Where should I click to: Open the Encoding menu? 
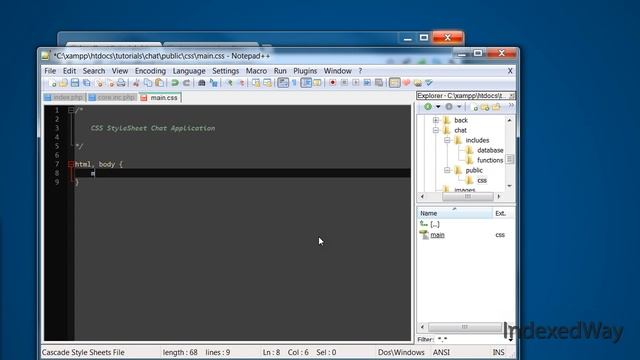tap(150, 71)
